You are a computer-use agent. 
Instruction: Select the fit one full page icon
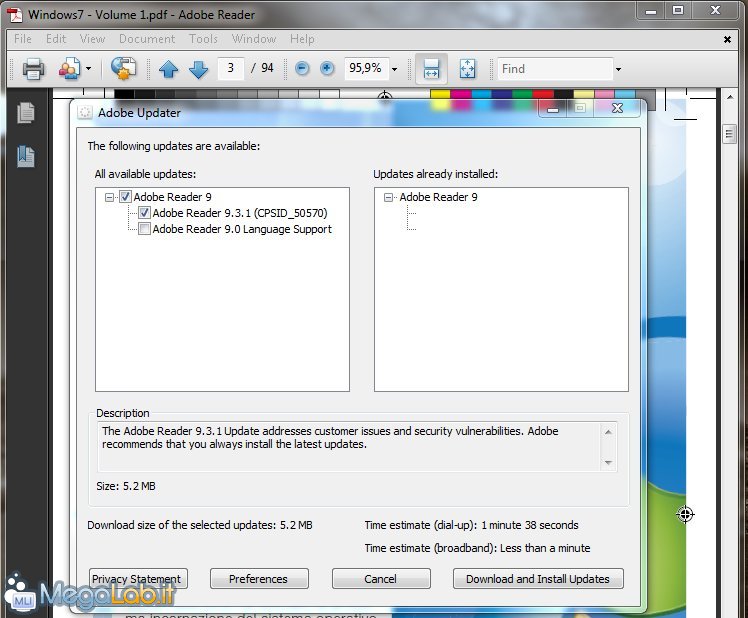pyautogui.click(x=467, y=69)
